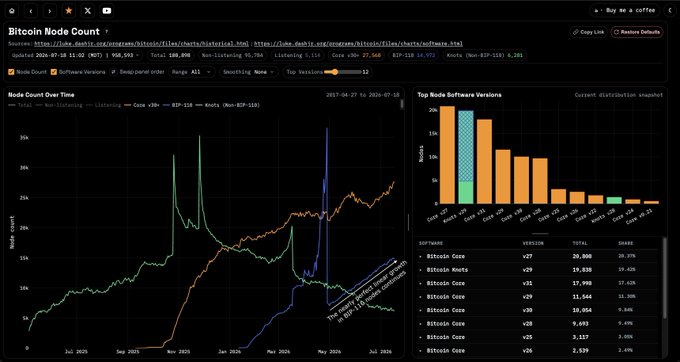Image resolution: width=680 pixels, height=362 pixels.
Task: Click the Listening 5,114 stat pill
Action: (x=298, y=55)
